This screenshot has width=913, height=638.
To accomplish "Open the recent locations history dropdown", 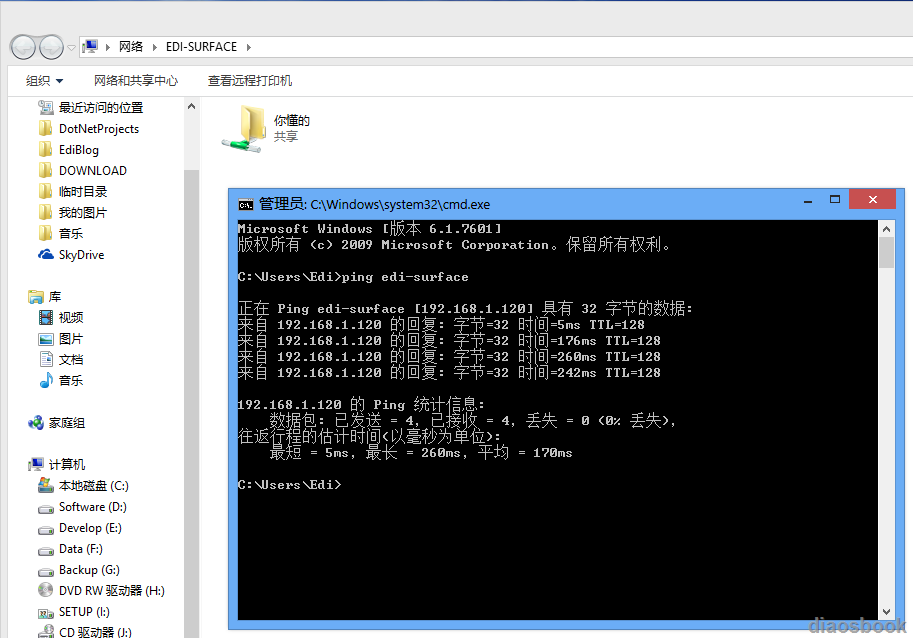I will click(72, 48).
